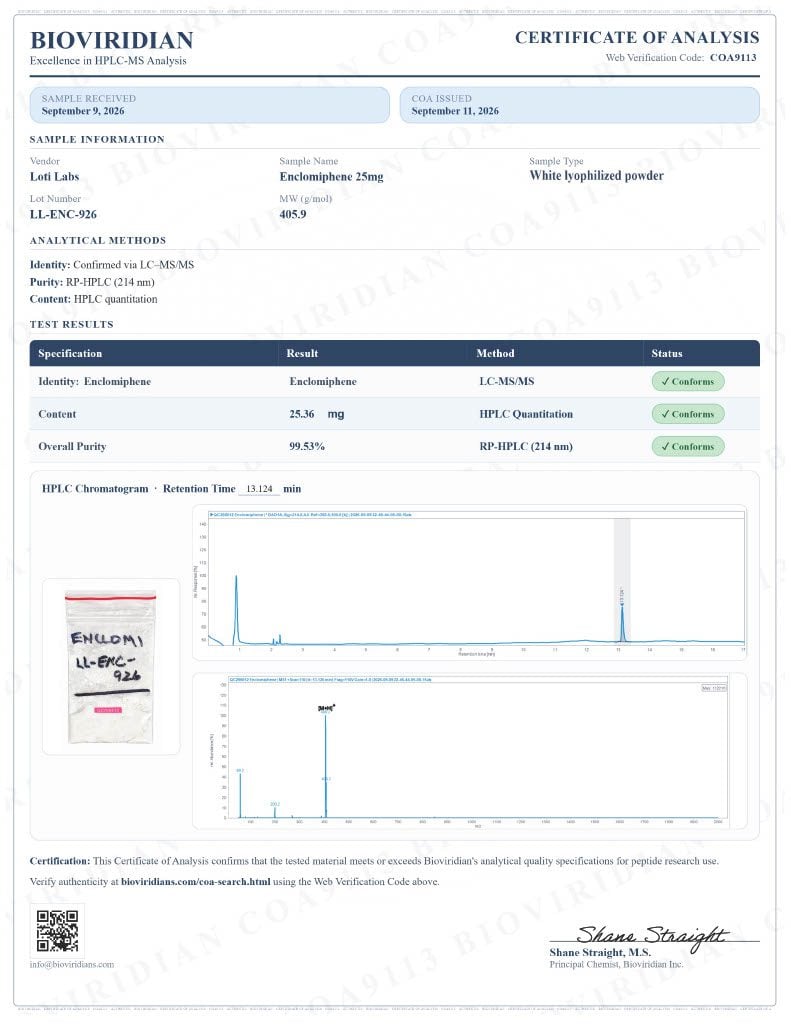Click the Conforms badge in the Content row

(x=688, y=414)
